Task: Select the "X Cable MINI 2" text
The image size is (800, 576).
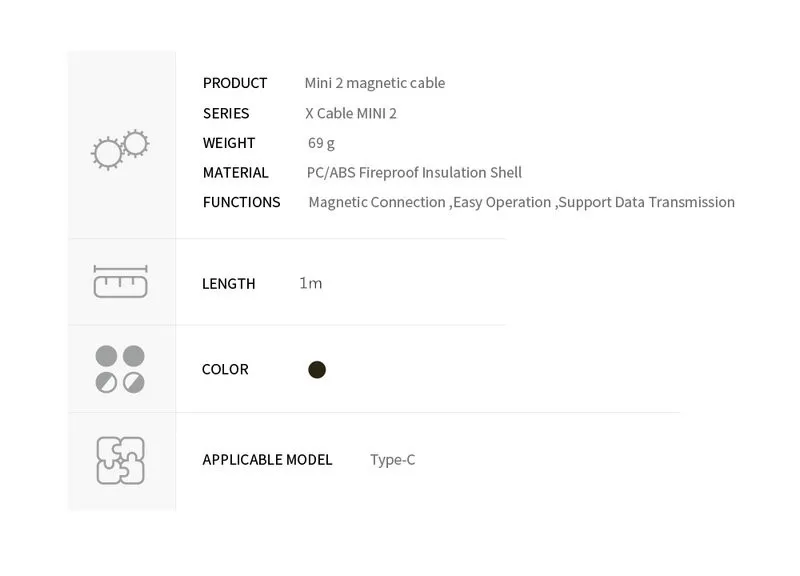Action: pyautogui.click(x=351, y=113)
